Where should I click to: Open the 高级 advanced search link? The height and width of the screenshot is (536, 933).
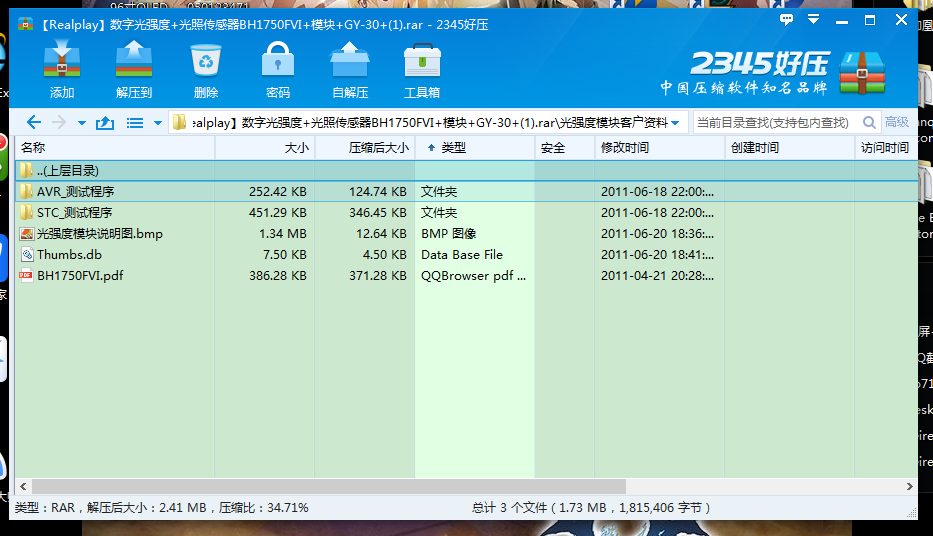coord(897,122)
